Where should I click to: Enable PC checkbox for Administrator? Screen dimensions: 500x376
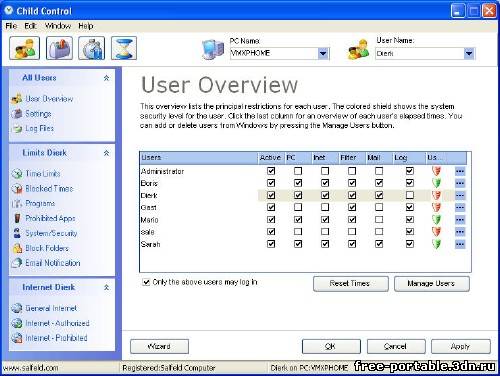298,171
